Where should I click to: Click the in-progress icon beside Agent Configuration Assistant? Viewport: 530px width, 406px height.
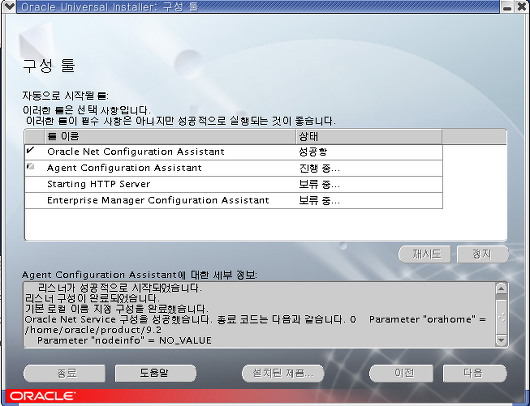tap(31, 166)
